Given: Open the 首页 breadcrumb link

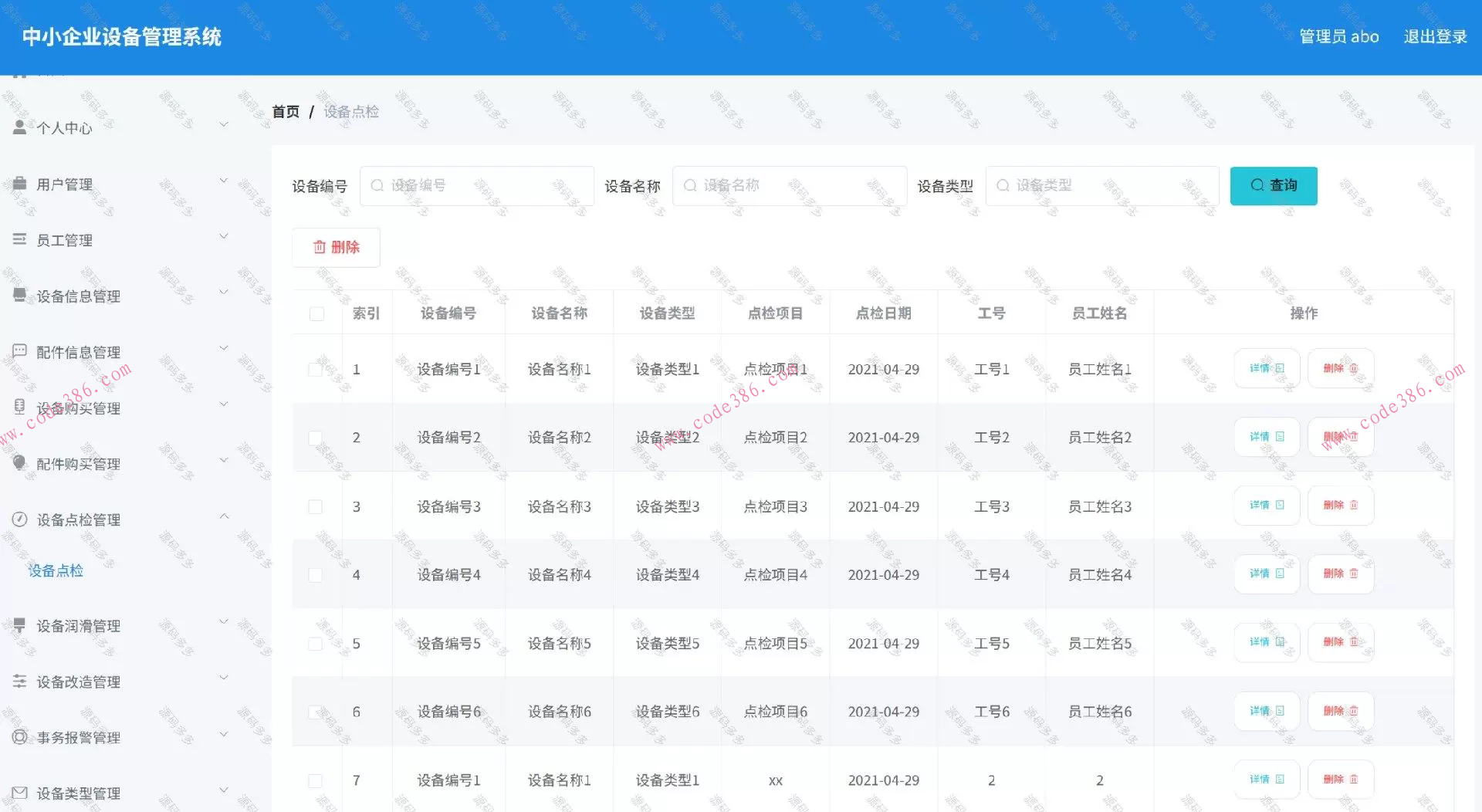Looking at the screenshot, I should [x=285, y=111].
